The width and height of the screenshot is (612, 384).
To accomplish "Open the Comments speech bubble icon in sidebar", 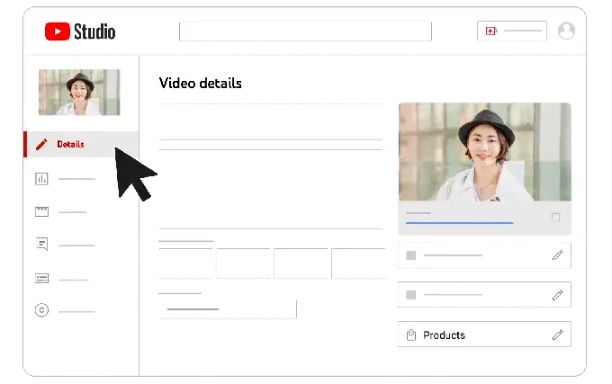I will 42,244.
